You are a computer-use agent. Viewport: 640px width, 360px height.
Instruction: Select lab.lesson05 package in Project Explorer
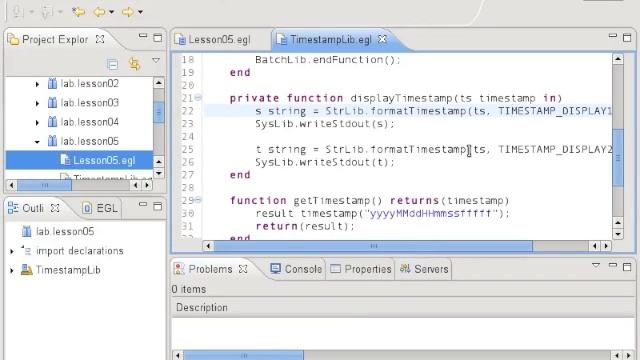[89, 141]
